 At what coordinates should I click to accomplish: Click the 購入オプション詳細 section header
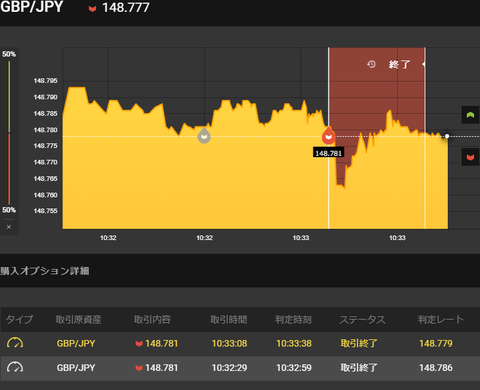coord(45,271)
